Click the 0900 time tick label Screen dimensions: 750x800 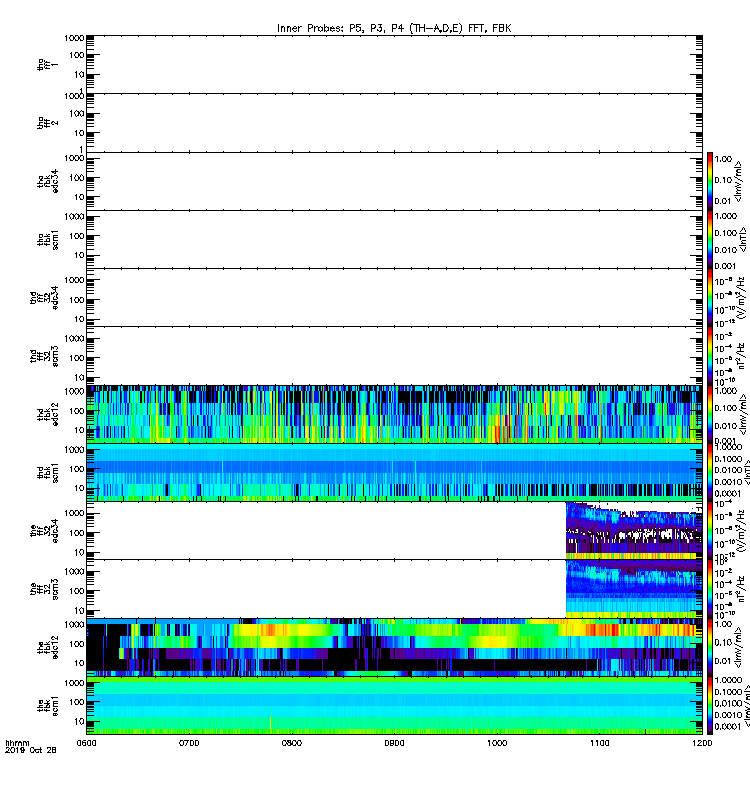coord(394,743)
